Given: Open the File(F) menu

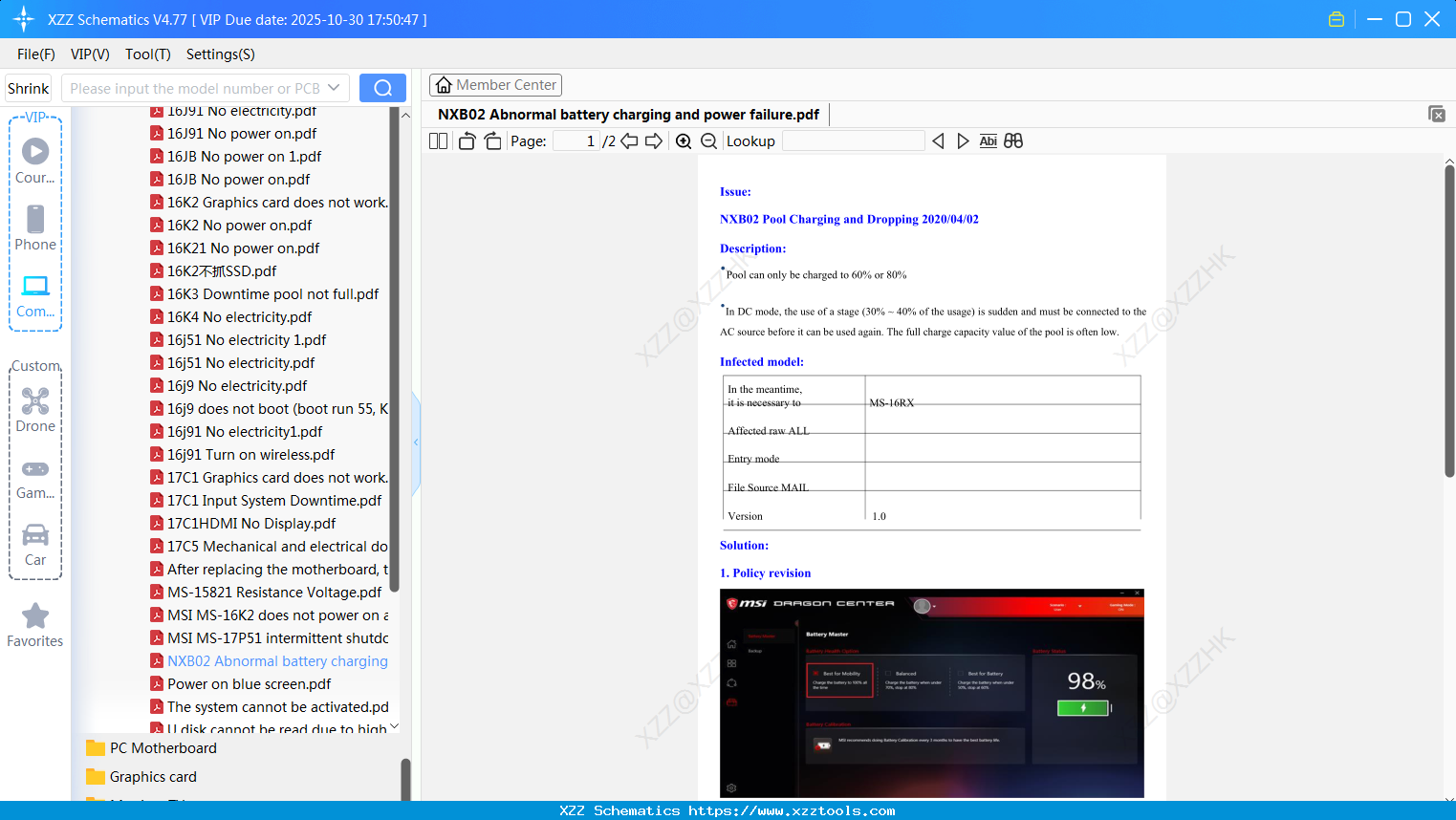Looking at the screenshot, I should click(36, 54).
